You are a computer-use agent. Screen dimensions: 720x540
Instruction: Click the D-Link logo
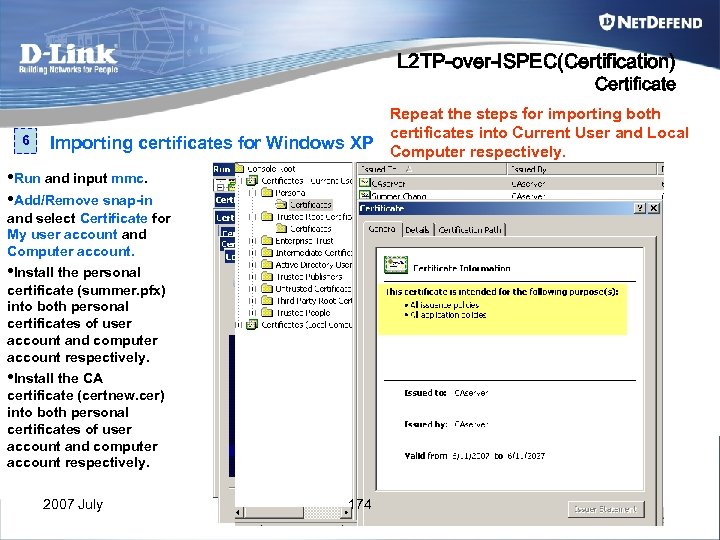[x=68, y=58]
